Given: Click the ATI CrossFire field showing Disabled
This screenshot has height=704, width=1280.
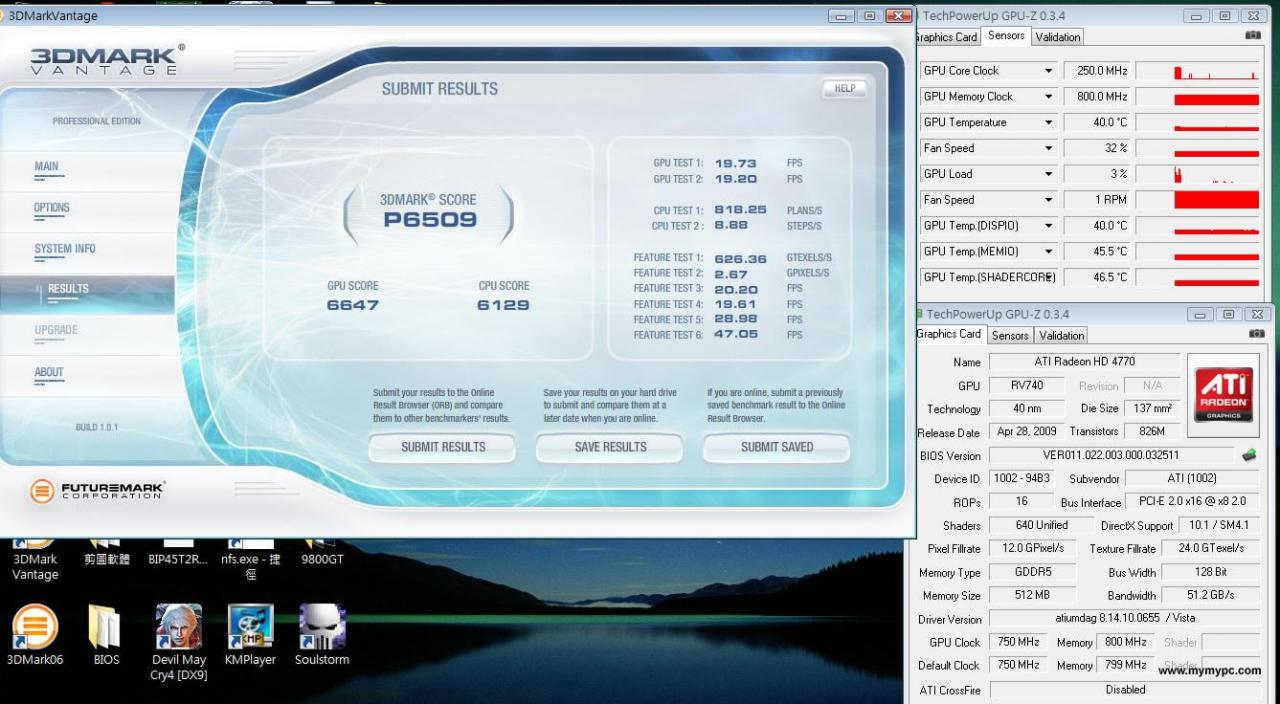Looking at the screenshot, I should (x=1124, y=689).
